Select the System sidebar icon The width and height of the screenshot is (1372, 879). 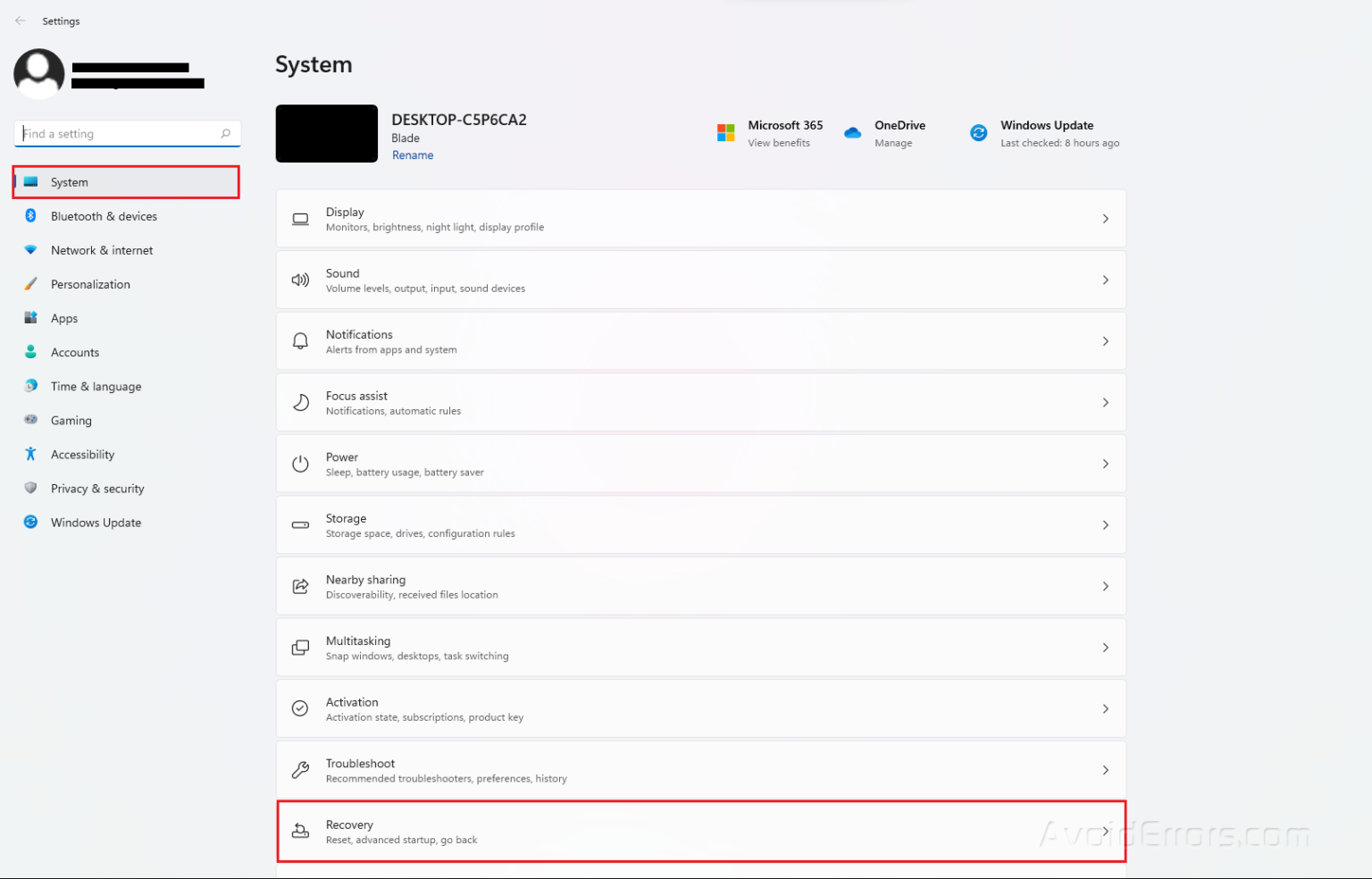pyautogui.click(x=31, y=181)
